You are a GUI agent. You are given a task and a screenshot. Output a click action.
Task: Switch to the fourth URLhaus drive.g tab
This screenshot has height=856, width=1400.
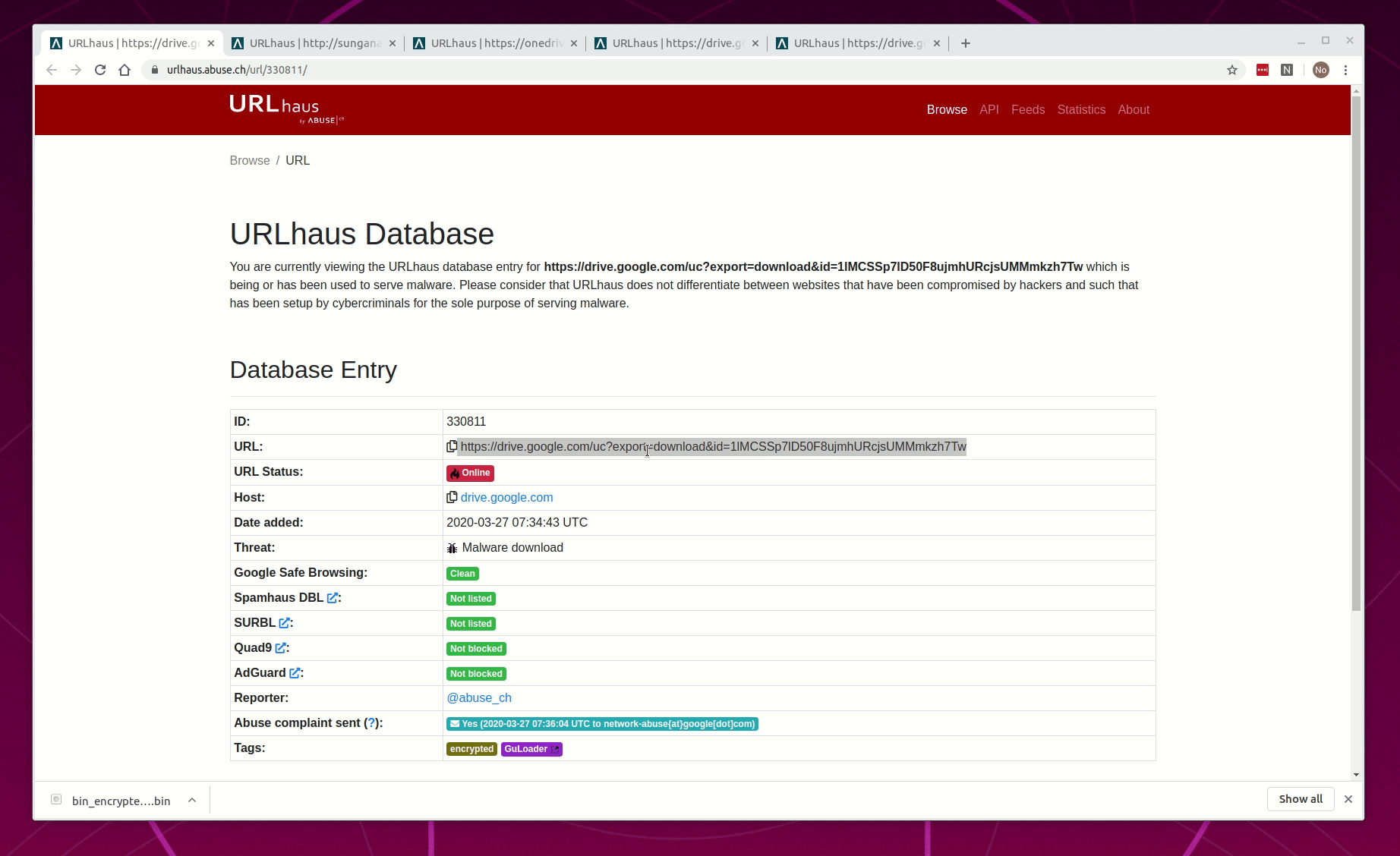click(x=676, y=43)
